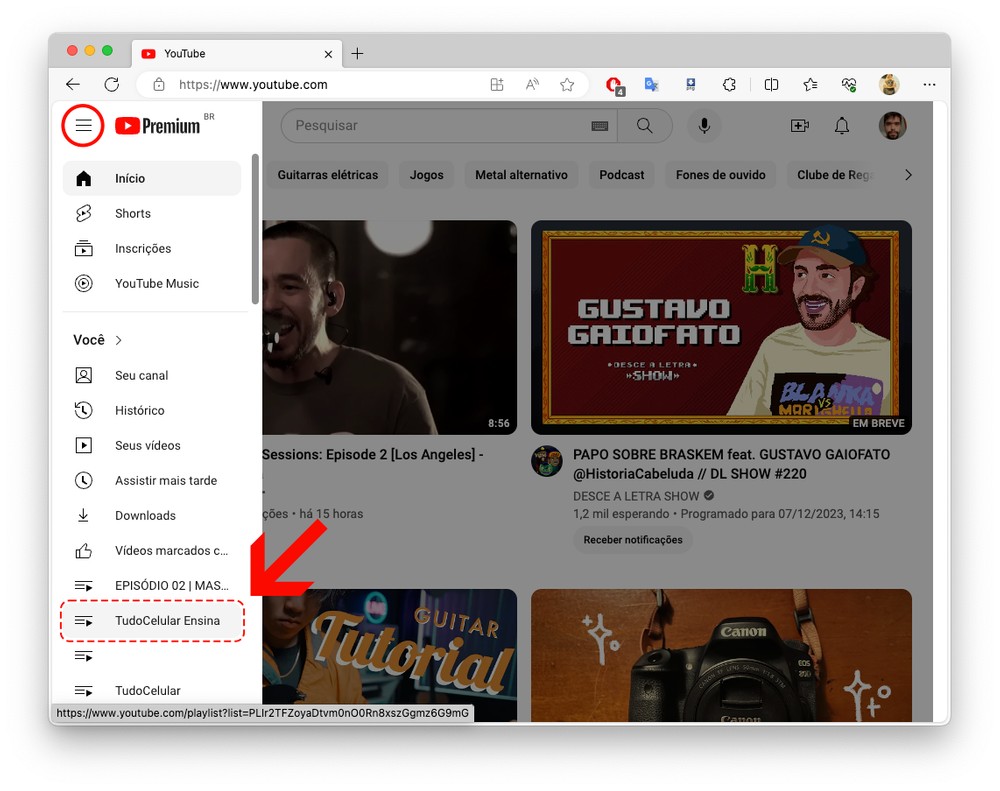Expand the Você section chevron
Viewport: 1000px width, 791px height.
pos(118,340)
